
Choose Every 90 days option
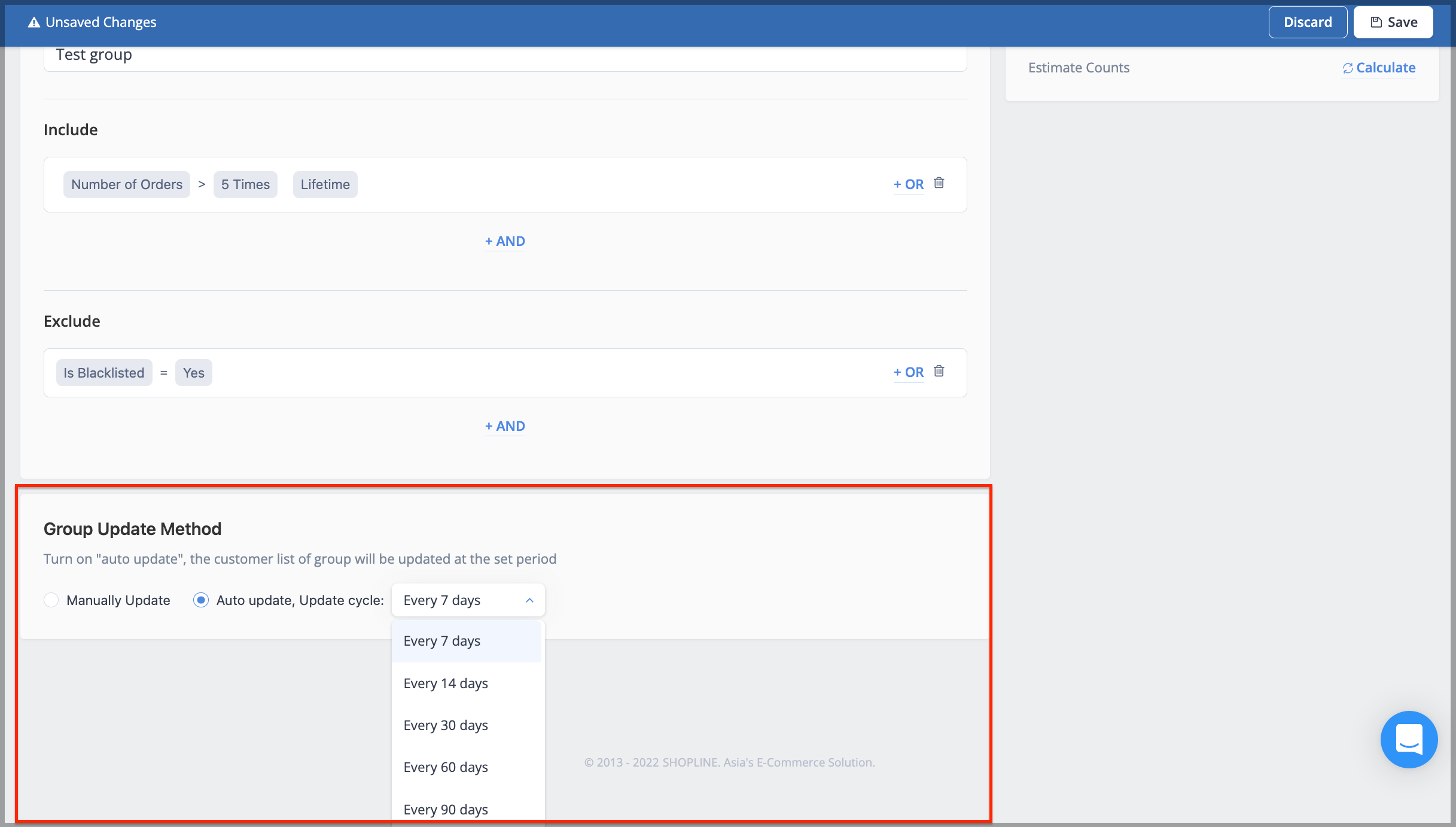(x=446, y=809)
